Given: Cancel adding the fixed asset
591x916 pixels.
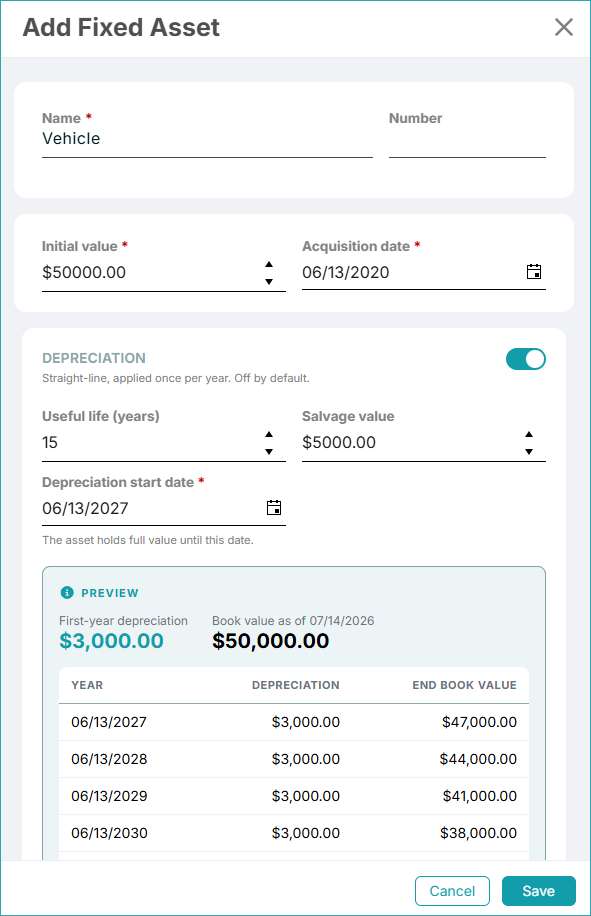Looking at the screenshot, I should (452, 891).
